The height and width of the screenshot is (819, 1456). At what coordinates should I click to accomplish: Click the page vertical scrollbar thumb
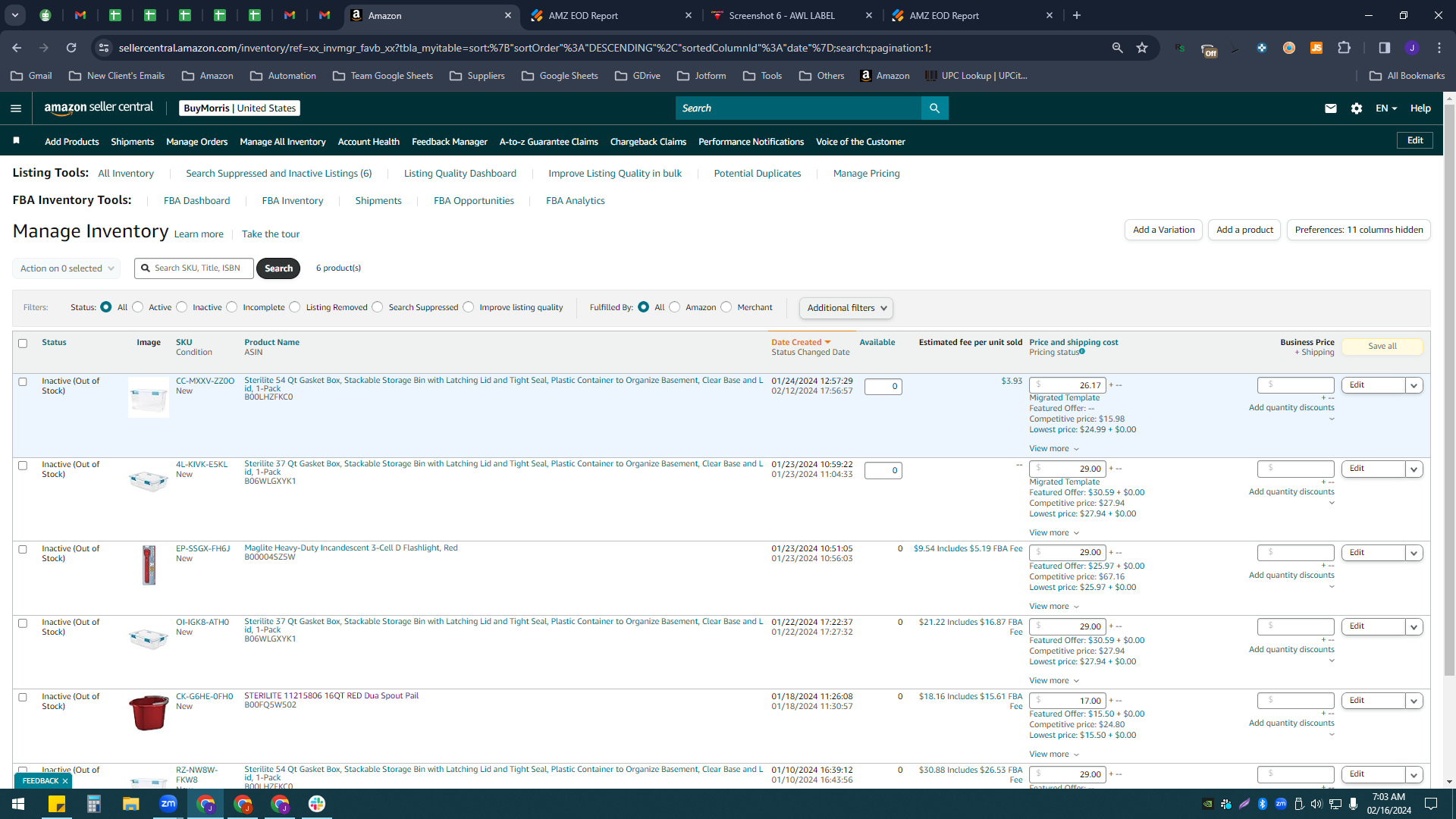click(1449, 390)
